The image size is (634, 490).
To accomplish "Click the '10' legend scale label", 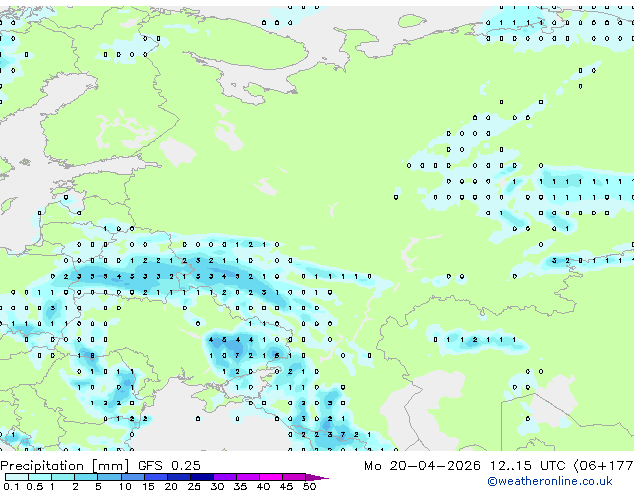I will point(125,486).
